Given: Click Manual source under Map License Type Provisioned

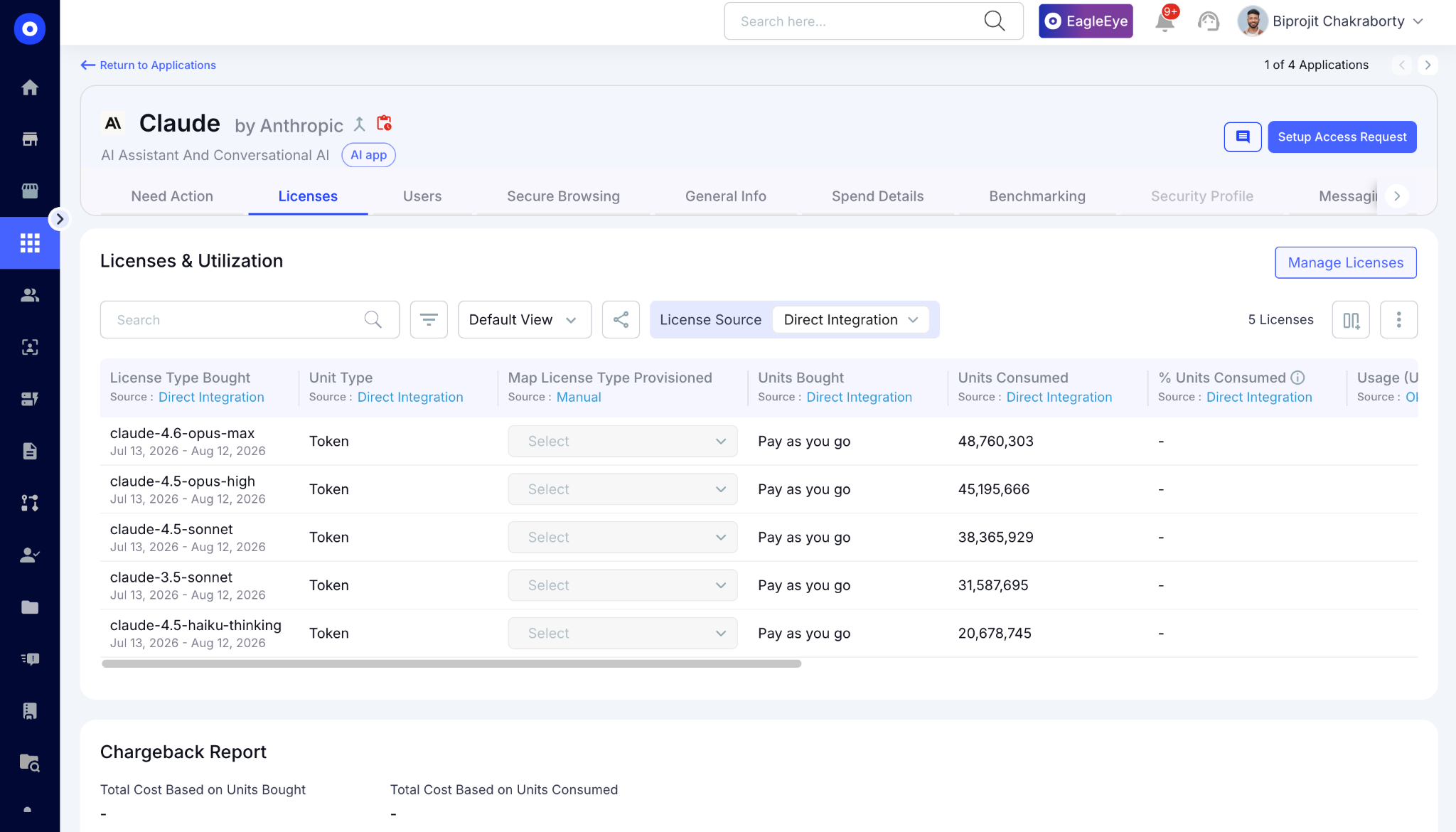Looking at the screenshot, I should [x=579, y=397].
